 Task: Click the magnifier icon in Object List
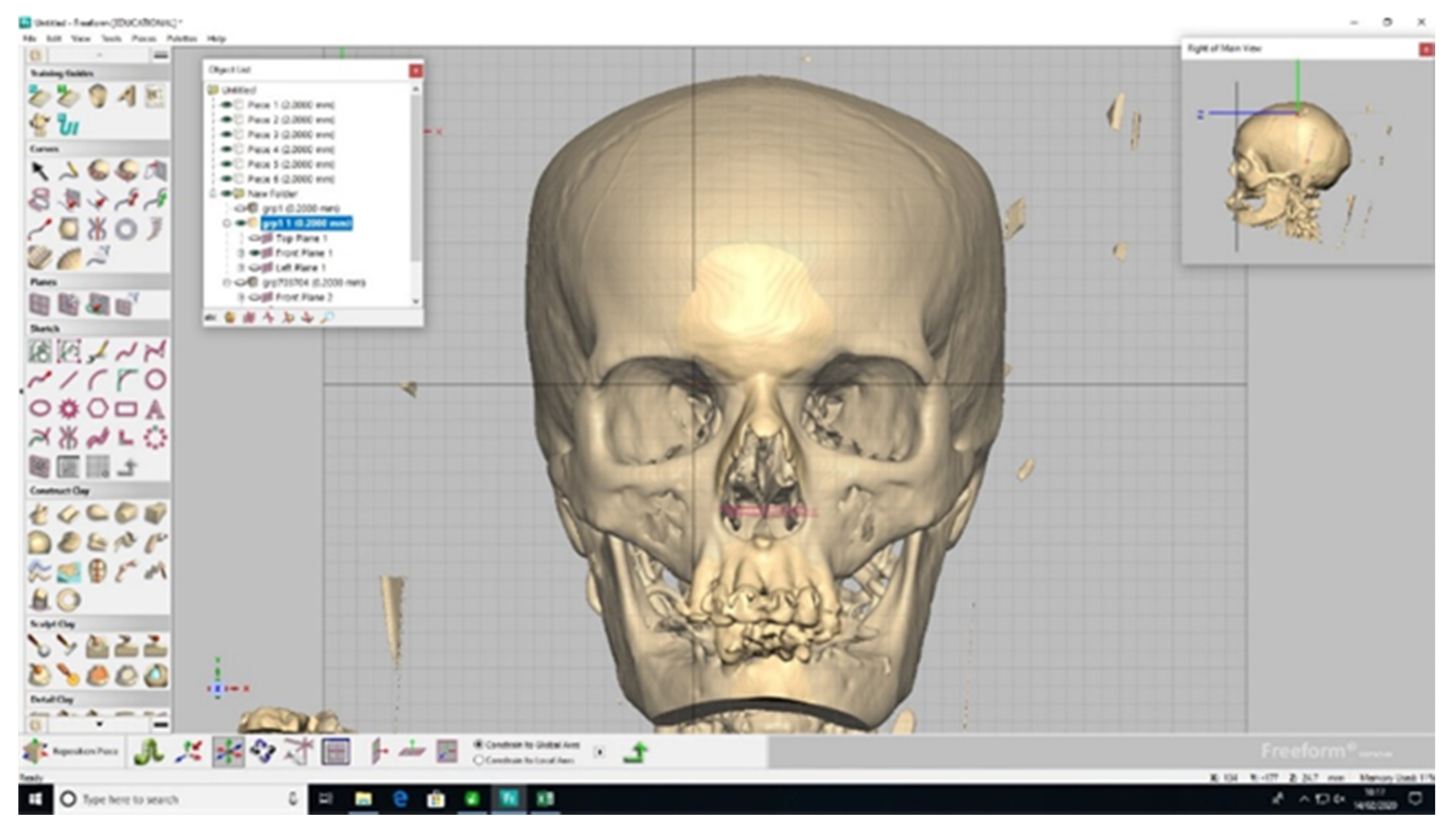tap(327, 317)
